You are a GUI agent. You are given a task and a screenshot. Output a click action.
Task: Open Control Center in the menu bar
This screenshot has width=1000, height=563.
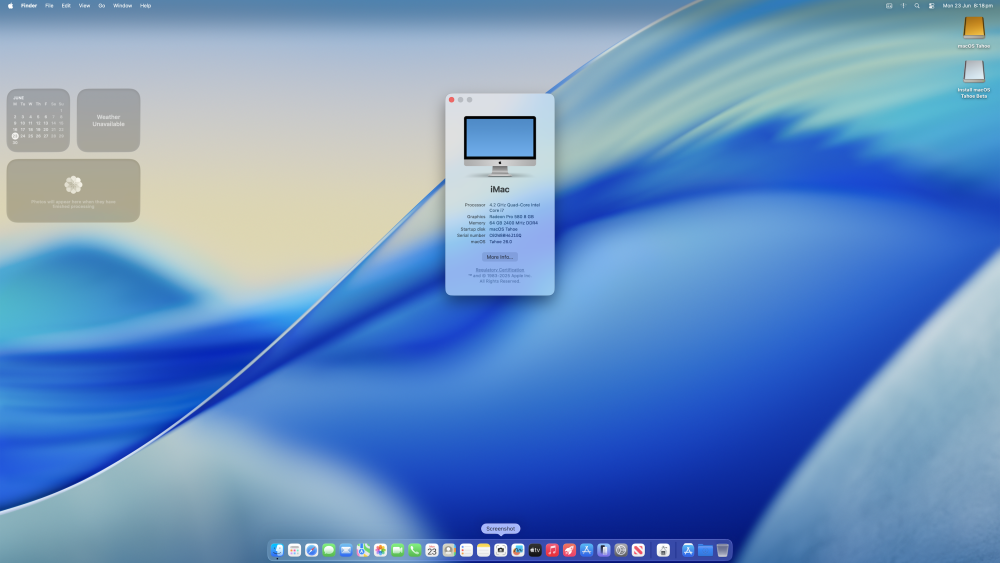(932, 6)
